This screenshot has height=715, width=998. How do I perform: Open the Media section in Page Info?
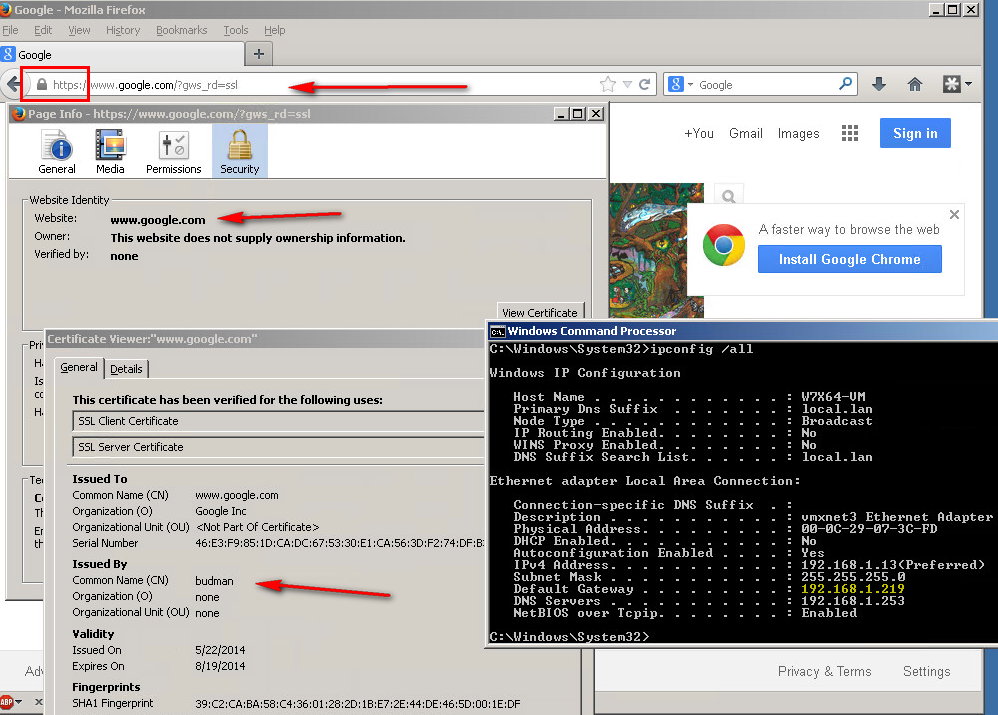[110, 152]
